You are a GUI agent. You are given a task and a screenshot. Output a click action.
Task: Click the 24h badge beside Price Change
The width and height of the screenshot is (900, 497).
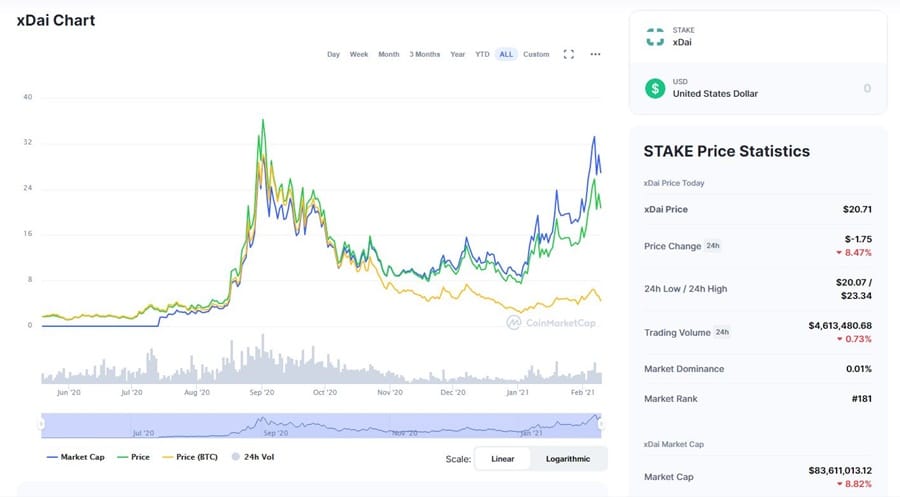(x=713, y=246)
